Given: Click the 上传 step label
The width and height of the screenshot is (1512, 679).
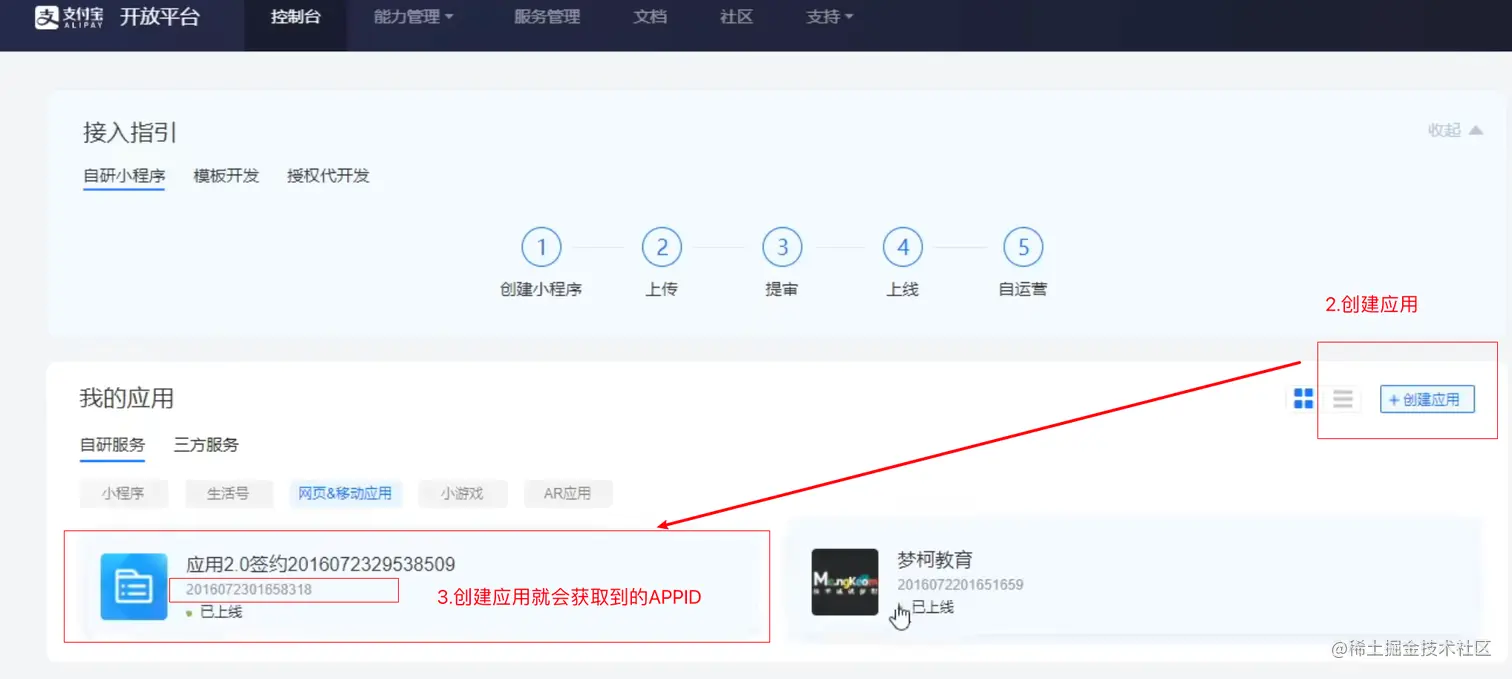Looking at the screenshot, I should (662, 290).
